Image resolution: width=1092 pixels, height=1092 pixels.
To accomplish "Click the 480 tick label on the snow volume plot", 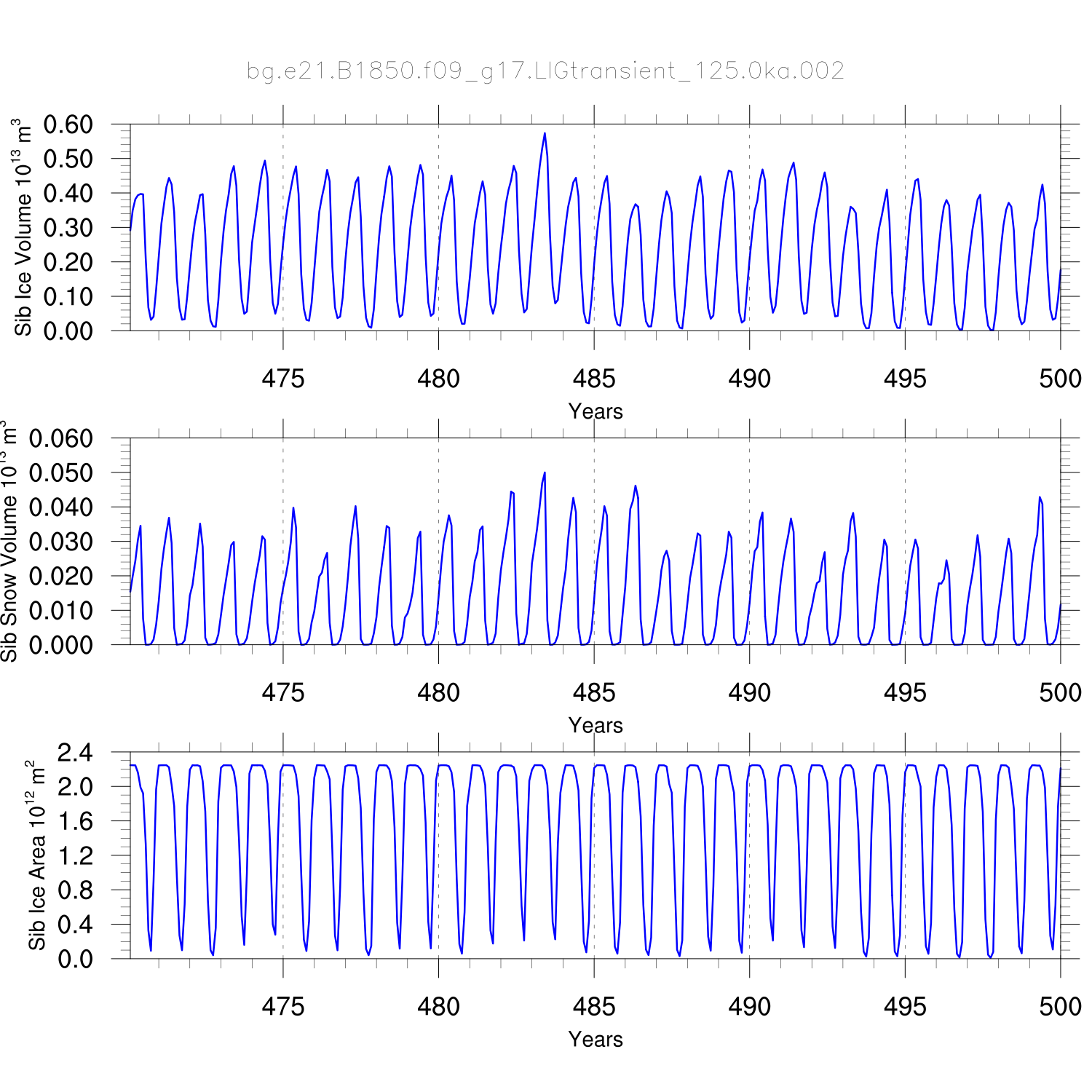I will (438, 692).
